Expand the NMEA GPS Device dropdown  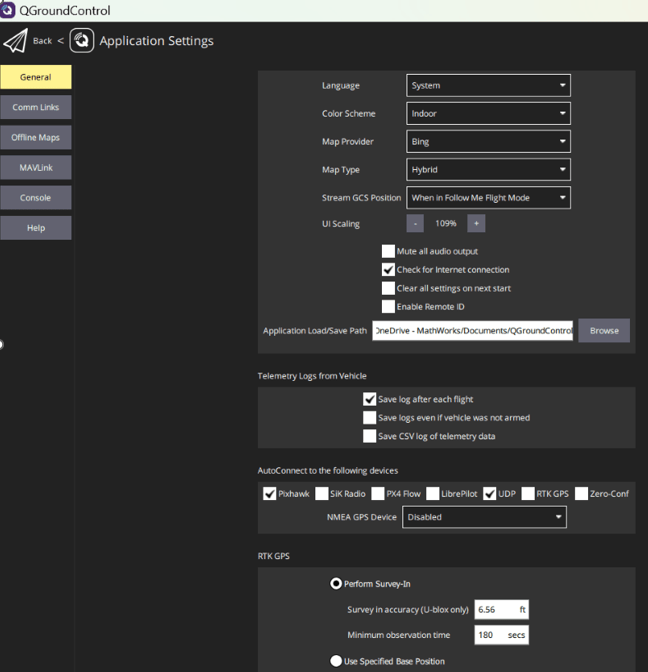tap(484, 517)
